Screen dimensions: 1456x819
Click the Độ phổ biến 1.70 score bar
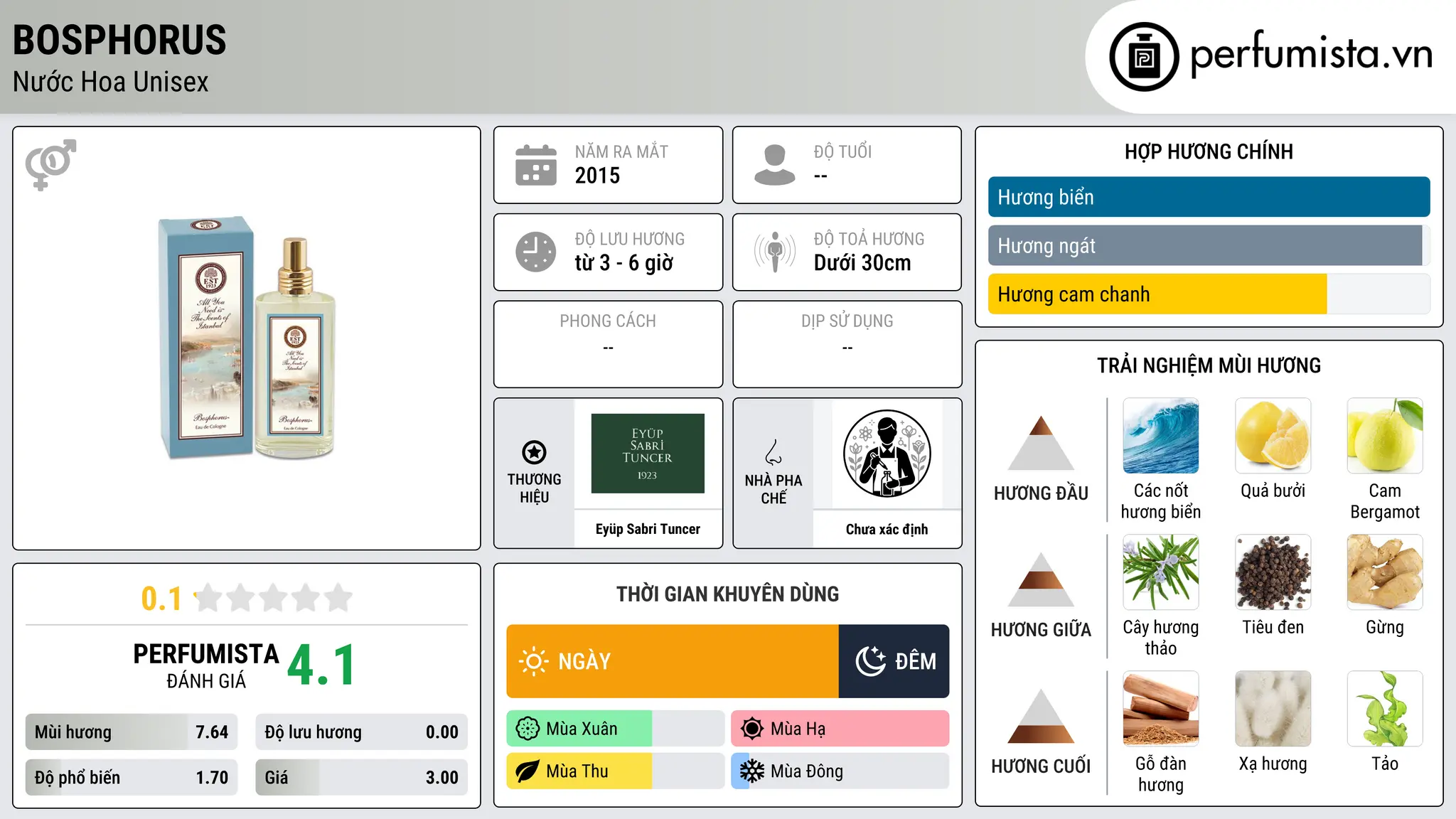click(132, 777)
